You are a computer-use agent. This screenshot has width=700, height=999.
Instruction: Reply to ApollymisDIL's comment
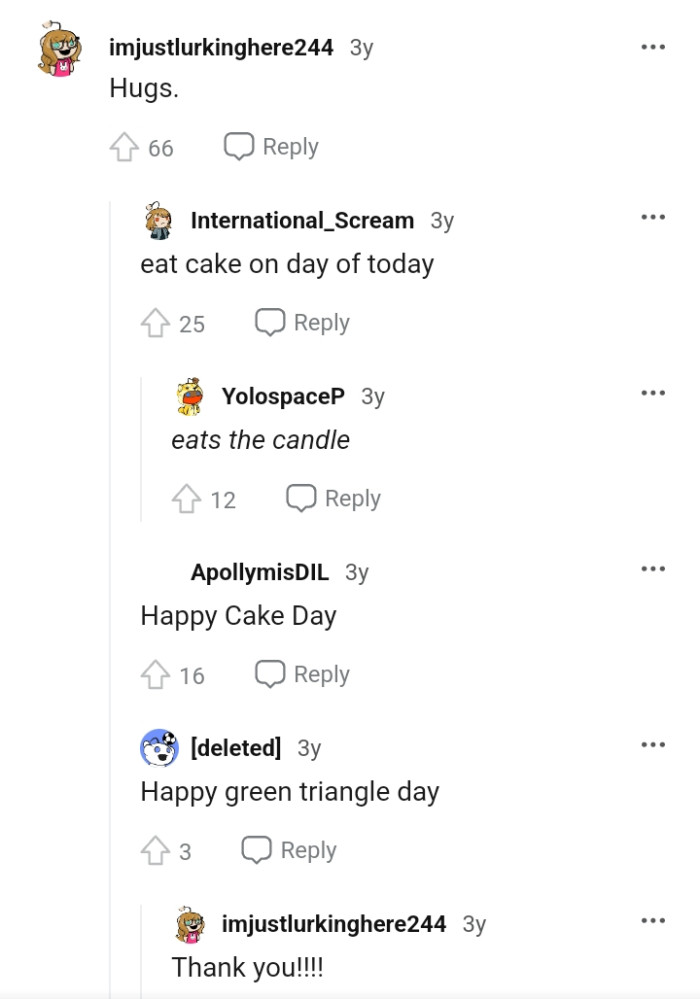point(302,674)
